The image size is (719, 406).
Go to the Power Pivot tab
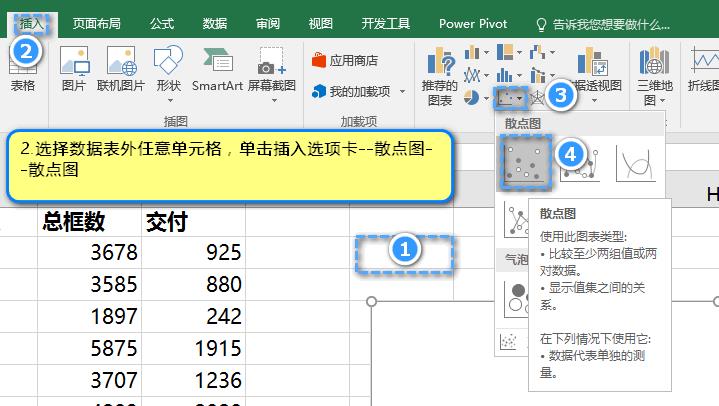coord(471,23)
